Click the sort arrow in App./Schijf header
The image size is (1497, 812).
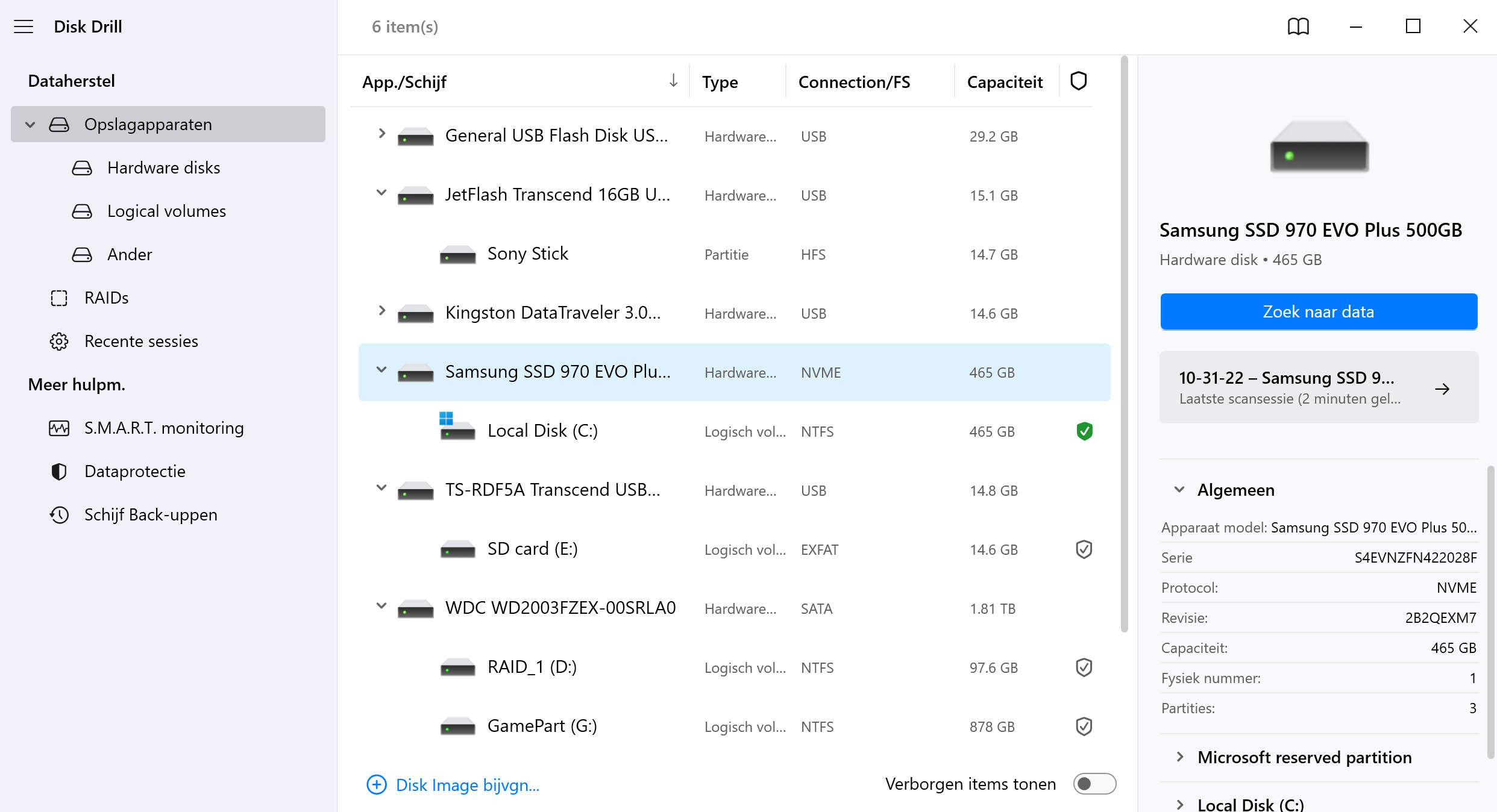point(673,81)
